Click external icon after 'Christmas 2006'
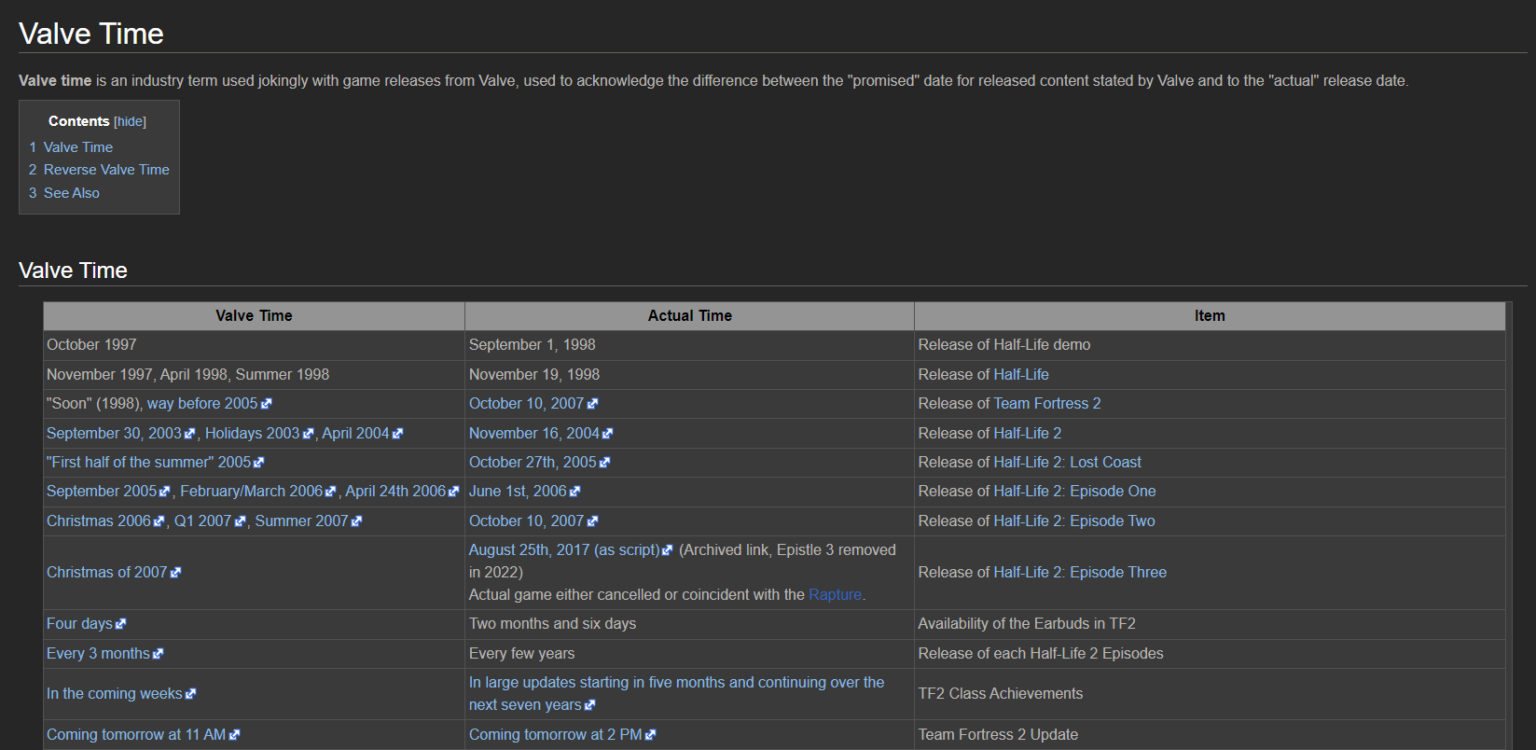Viewport: 1536px width, 750px height. [159, 521]
